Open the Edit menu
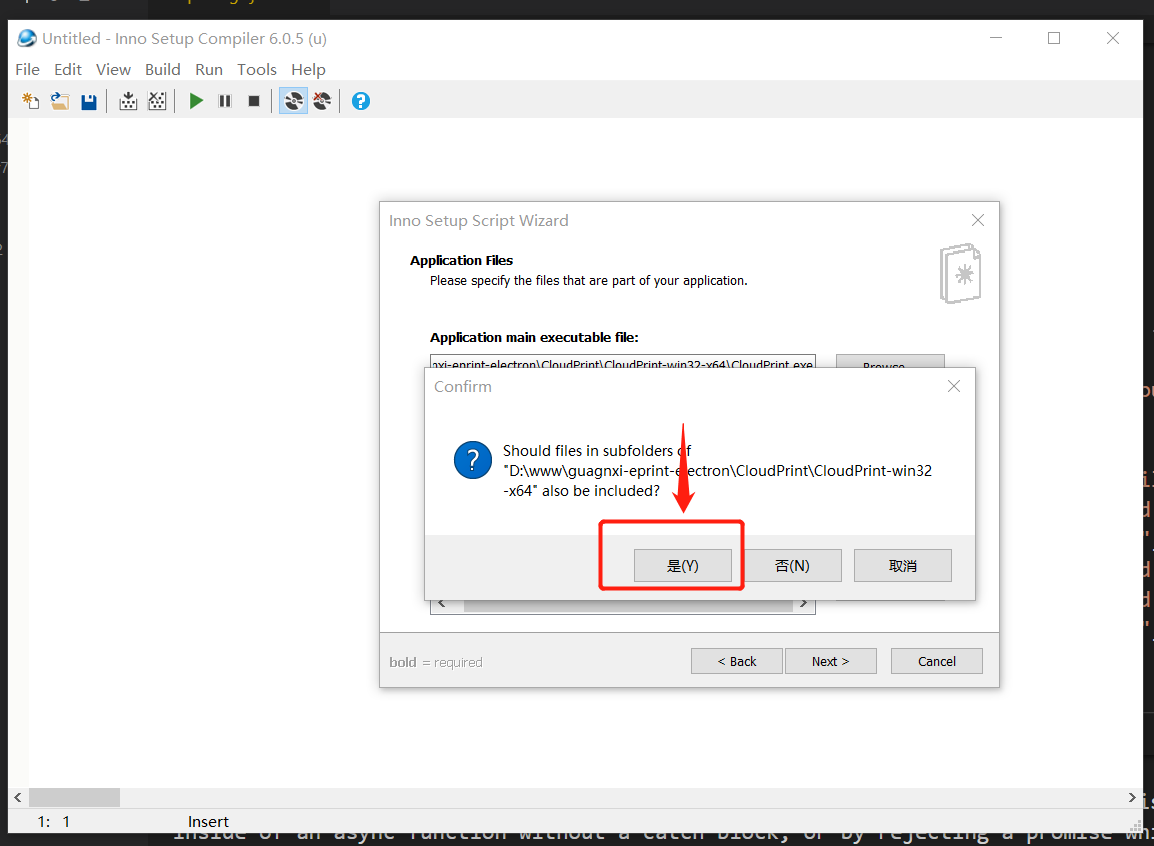1154x846 pixels. tap(68, 69)
